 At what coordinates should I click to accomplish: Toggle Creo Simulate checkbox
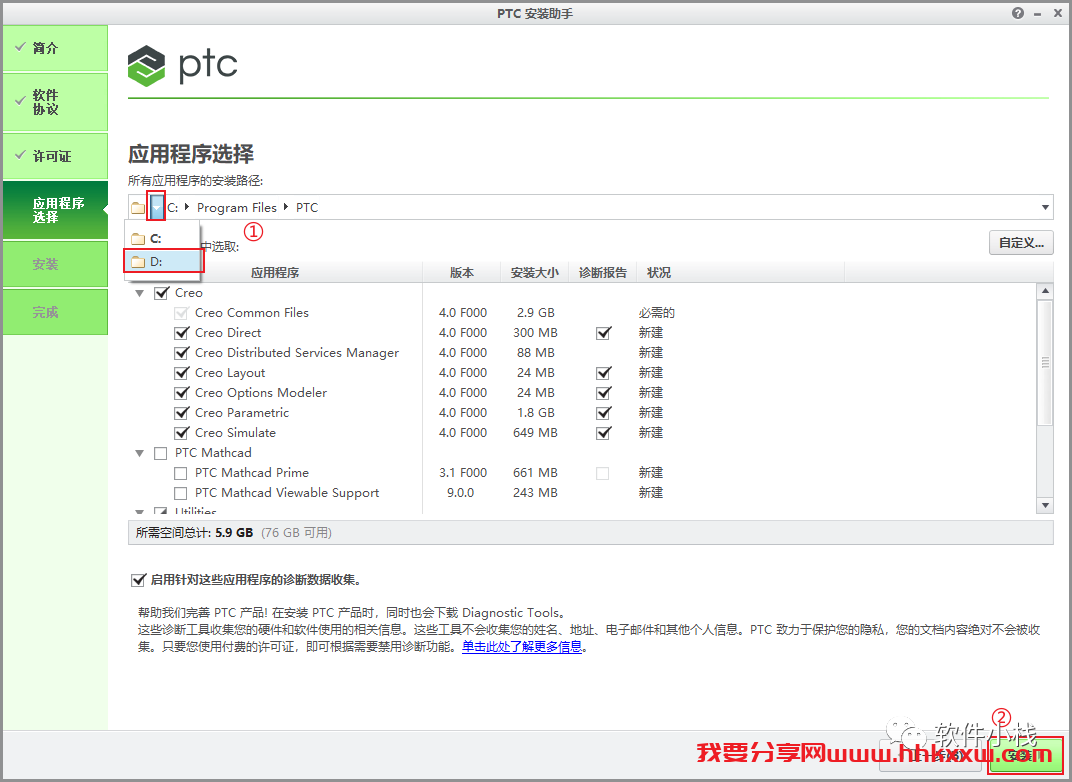click(x=181, y=433)
